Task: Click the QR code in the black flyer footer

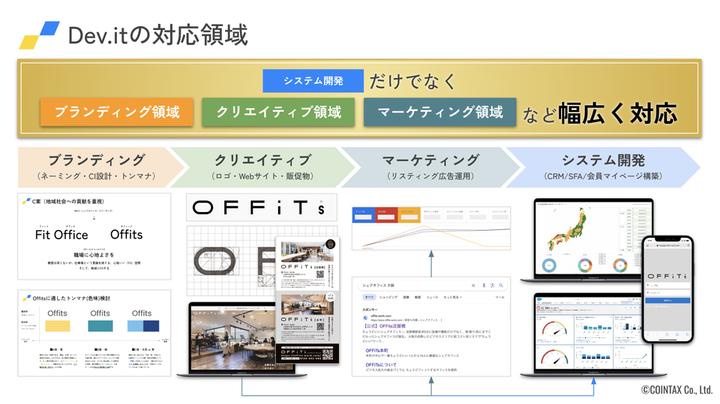Action: click(x=327, y=354)
